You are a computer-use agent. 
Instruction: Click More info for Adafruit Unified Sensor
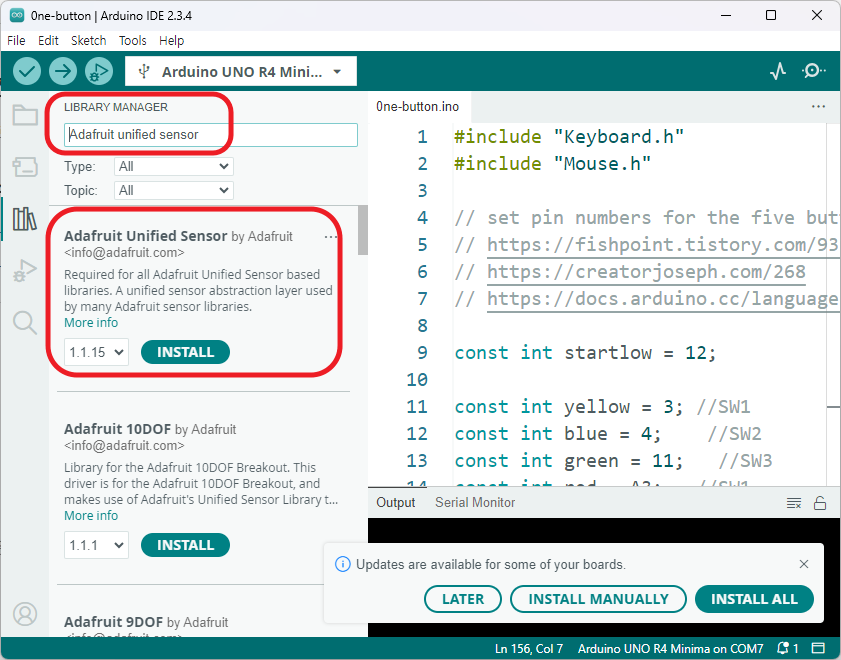[x=91, y=323]
